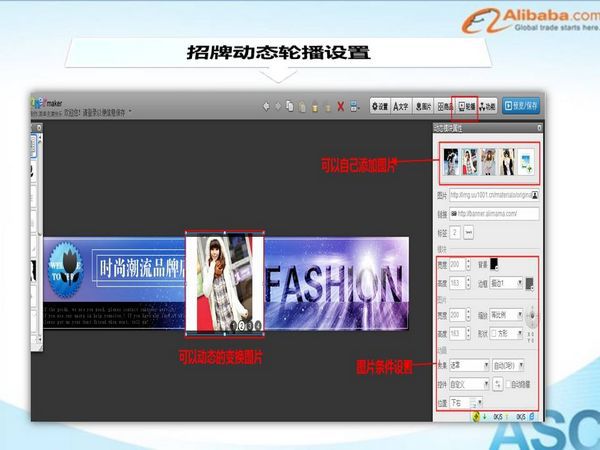
Task: Click the module 宽度 field showing 200
Action: 457,264
